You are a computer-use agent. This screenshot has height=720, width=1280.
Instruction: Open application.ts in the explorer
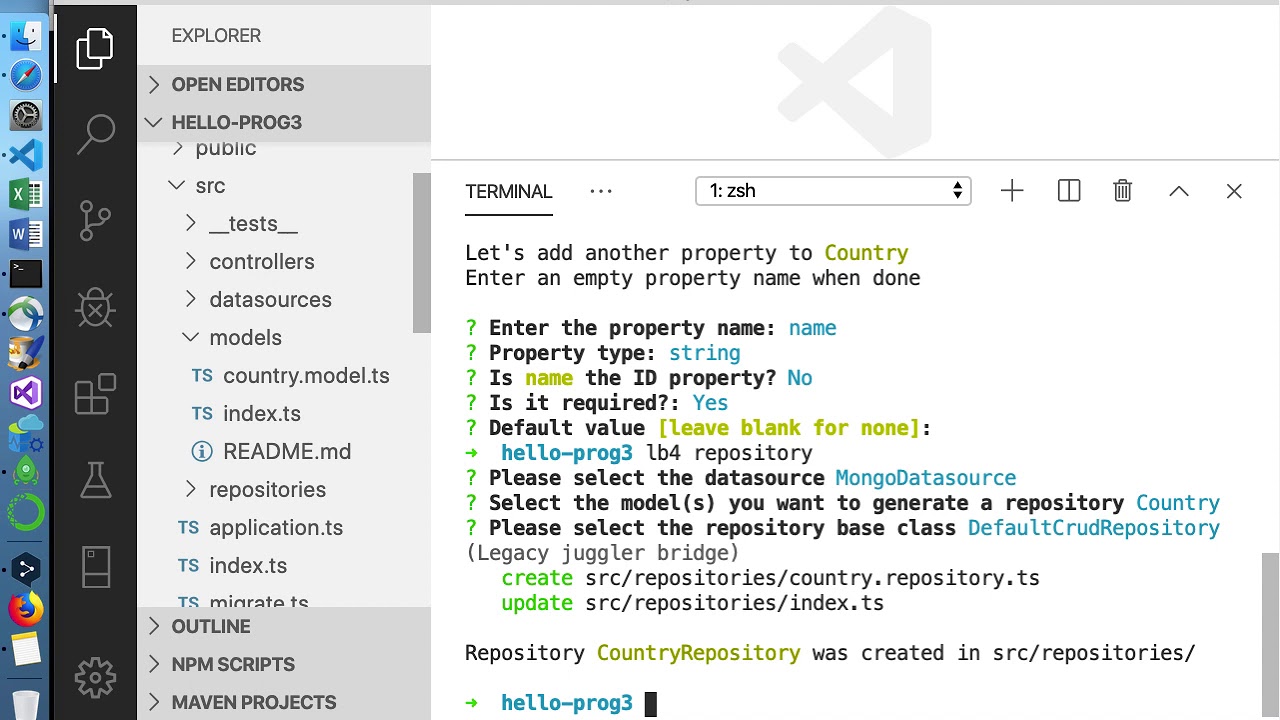pyautogui.click(x=276, y=527)
